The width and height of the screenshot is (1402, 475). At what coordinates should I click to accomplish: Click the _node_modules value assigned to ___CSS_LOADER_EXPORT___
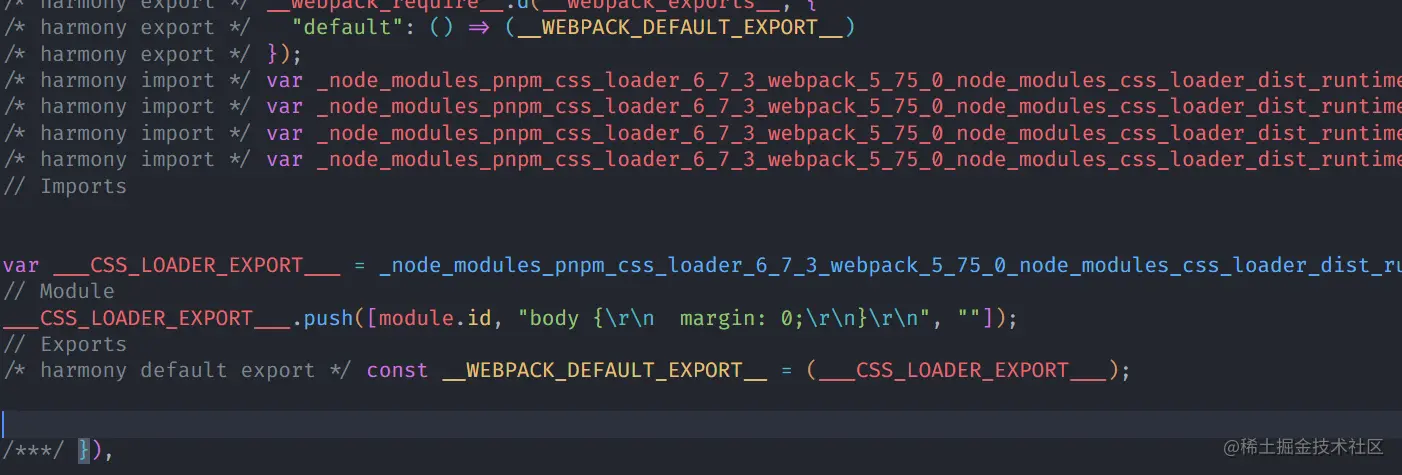click(890, 265)
